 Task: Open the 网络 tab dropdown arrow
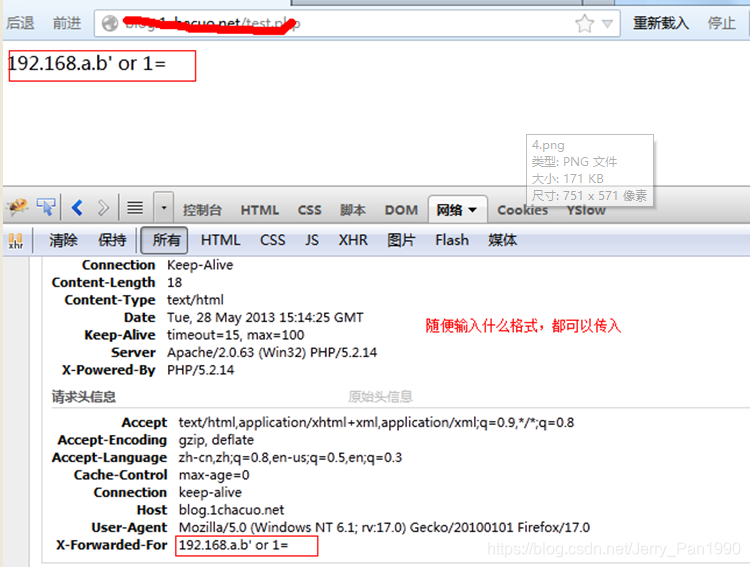point(473,210)
